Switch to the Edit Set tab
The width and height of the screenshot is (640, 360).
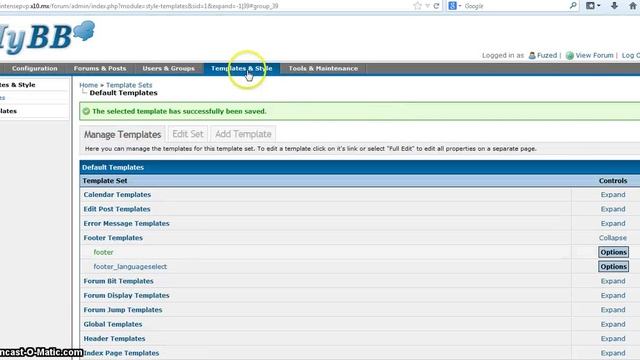coord(188,134)
